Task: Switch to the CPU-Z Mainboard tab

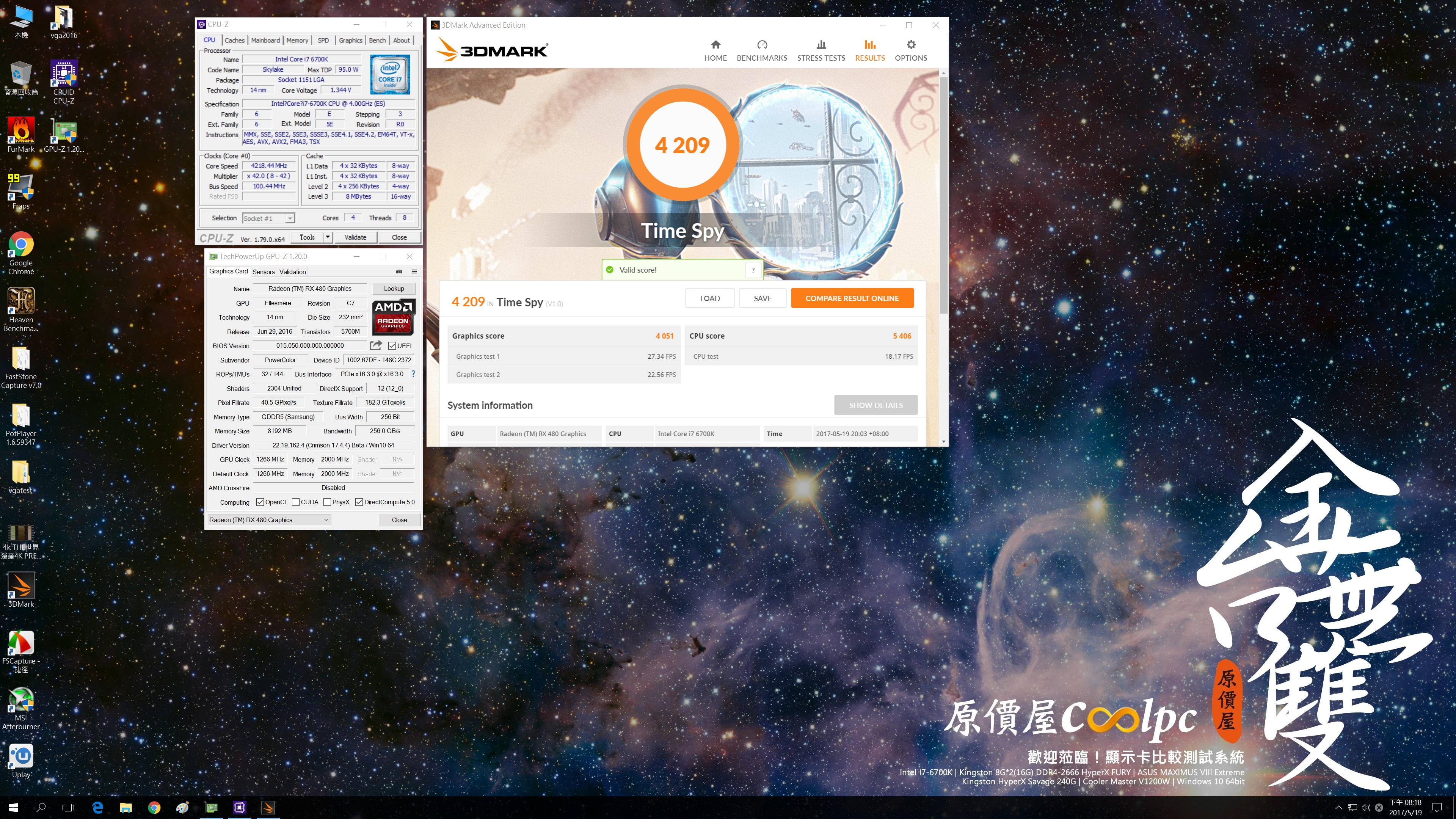Action: [265, 40]
